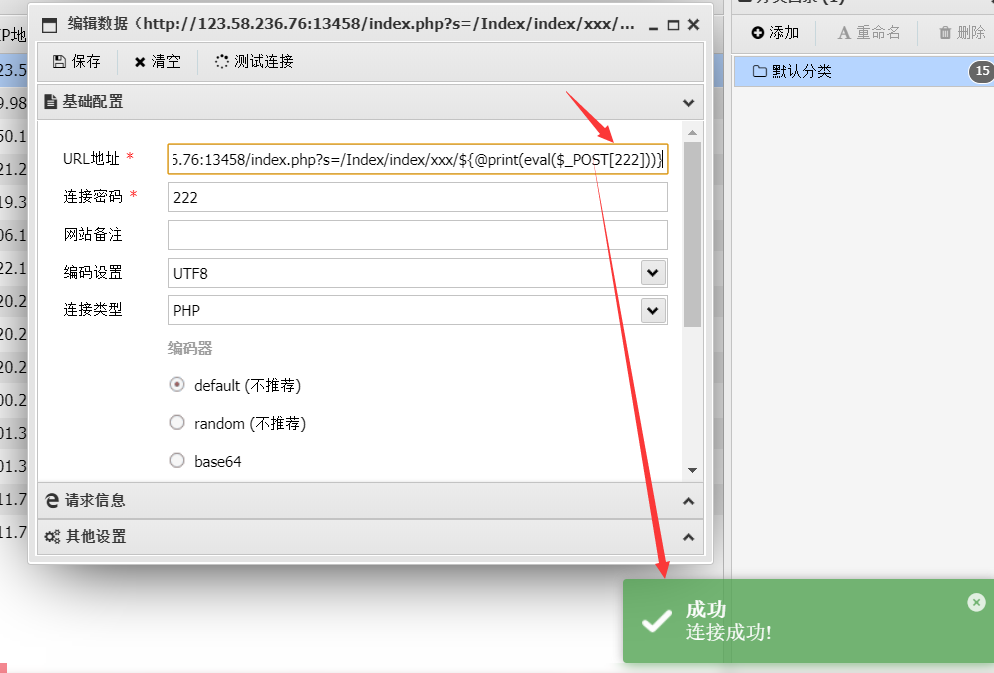Click the save floppy-disk icon
994x673 pixels.
(59, 61)
